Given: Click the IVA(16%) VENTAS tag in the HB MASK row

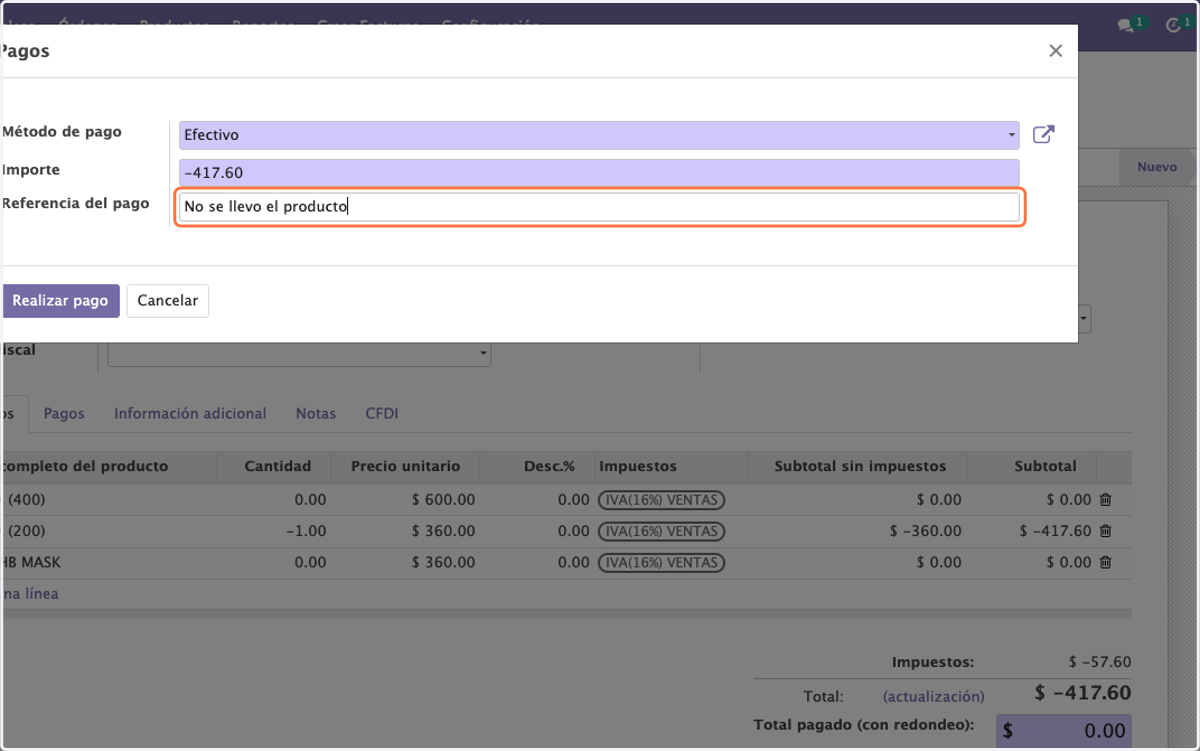Looking at the screenshot, I should [661, 563].
